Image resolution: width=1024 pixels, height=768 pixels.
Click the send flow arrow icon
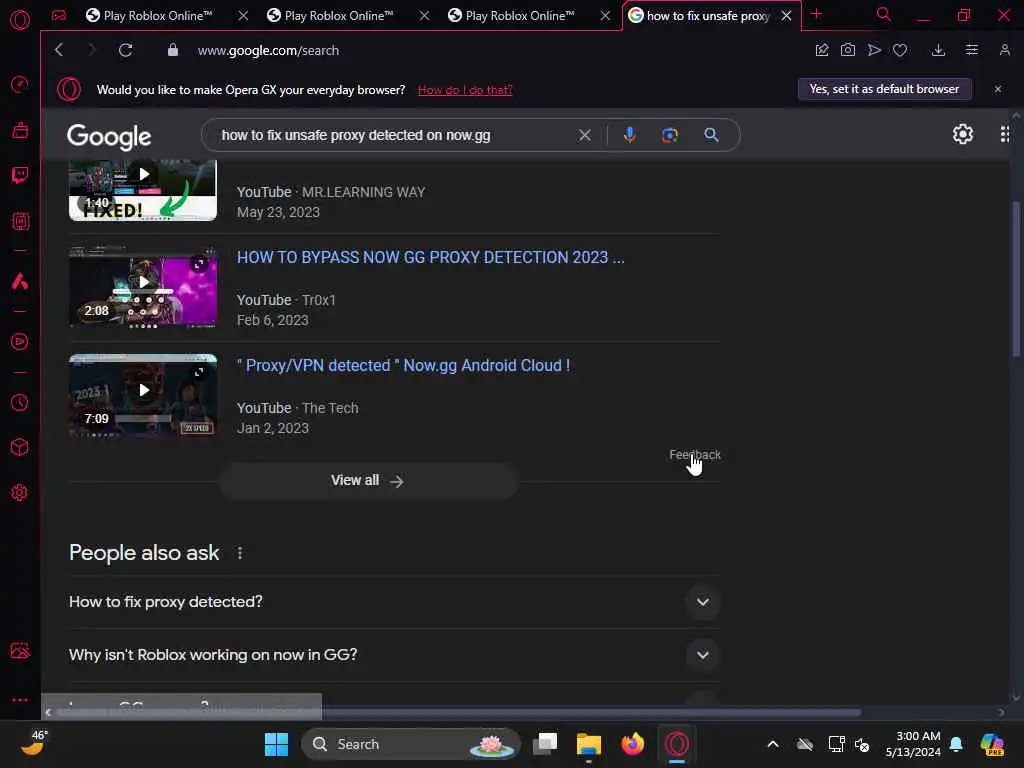pos(874,50)
